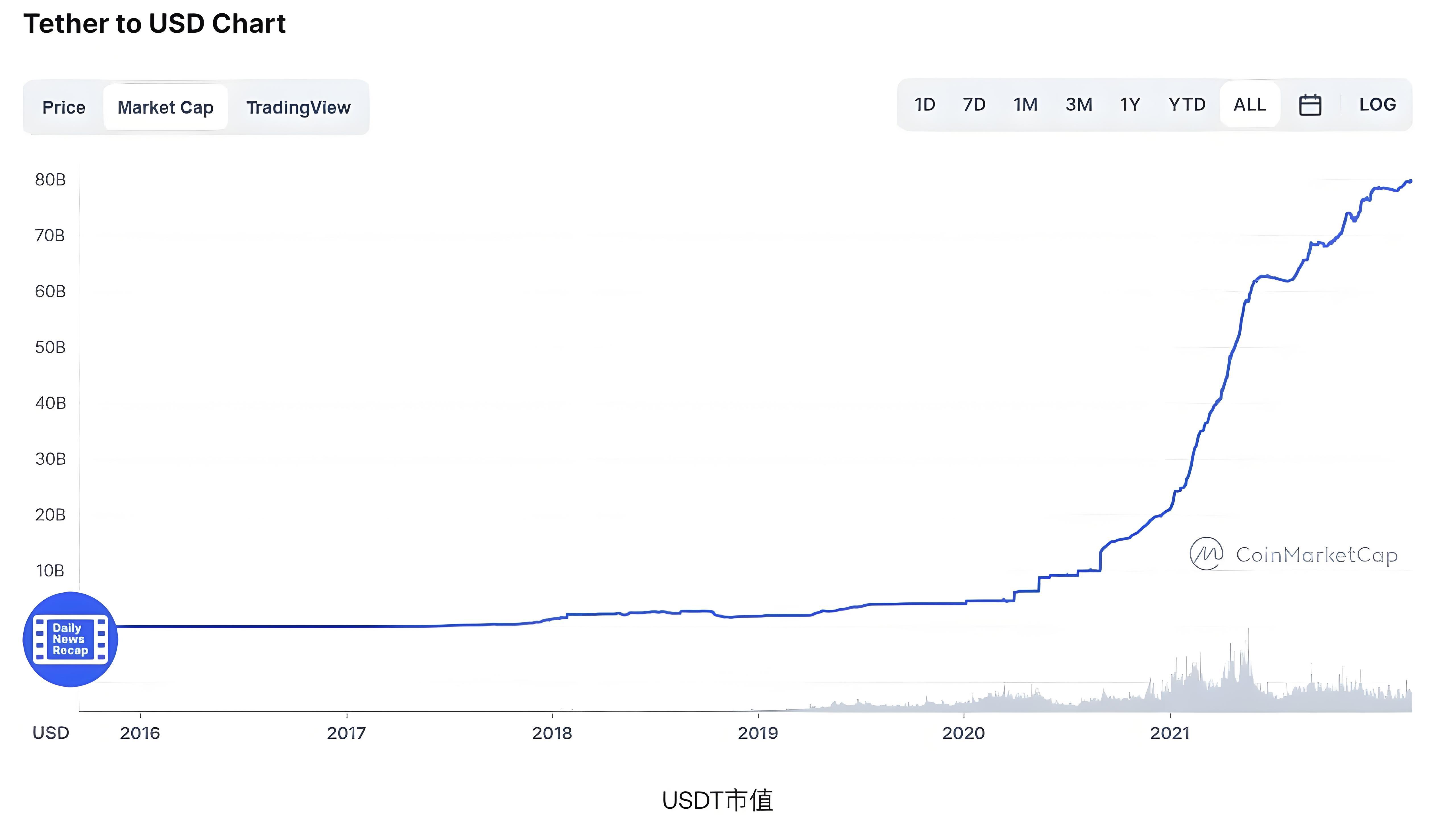The image size is (1456, 824).
Task: Open the calendar date range picker
Action: [x=1310, y=105]
